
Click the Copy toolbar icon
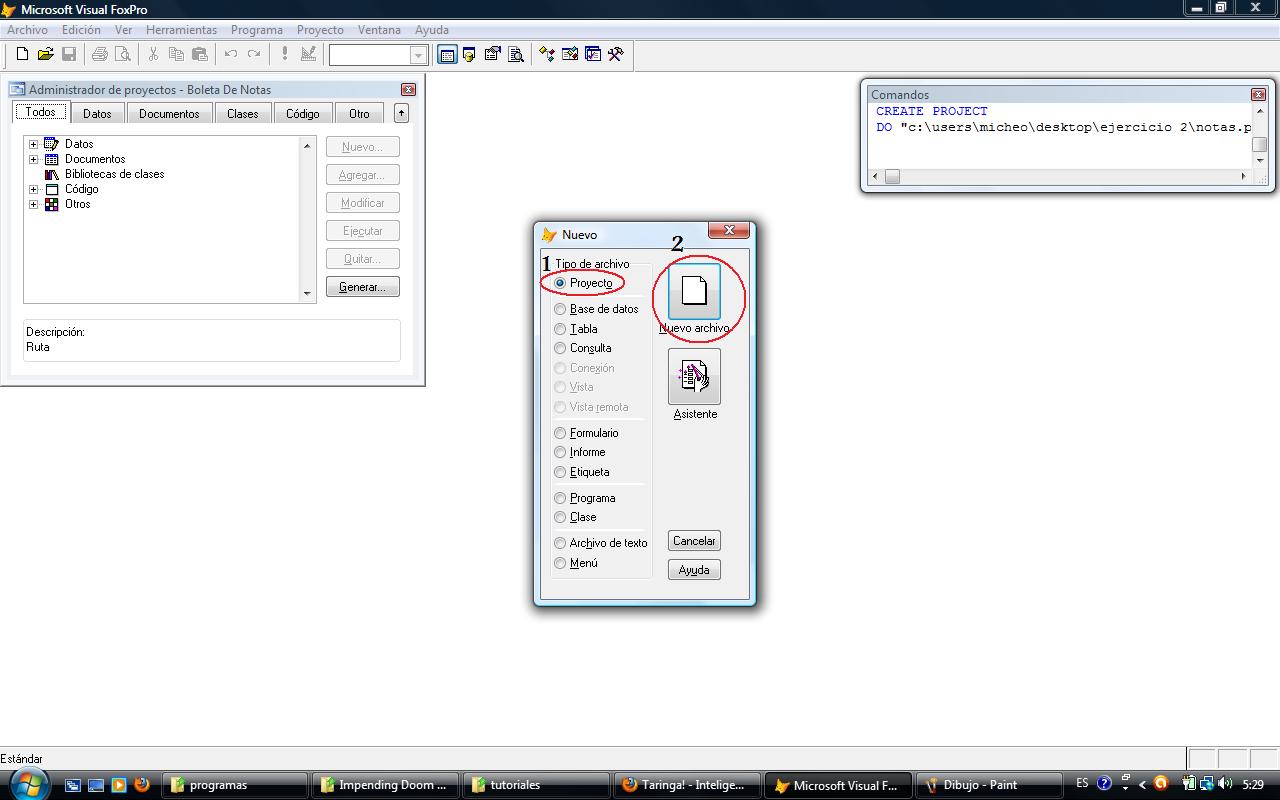click(x=176, y=54)
